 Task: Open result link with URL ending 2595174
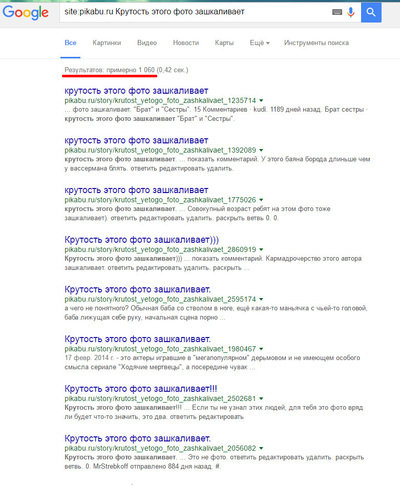(x=137, y=289)
